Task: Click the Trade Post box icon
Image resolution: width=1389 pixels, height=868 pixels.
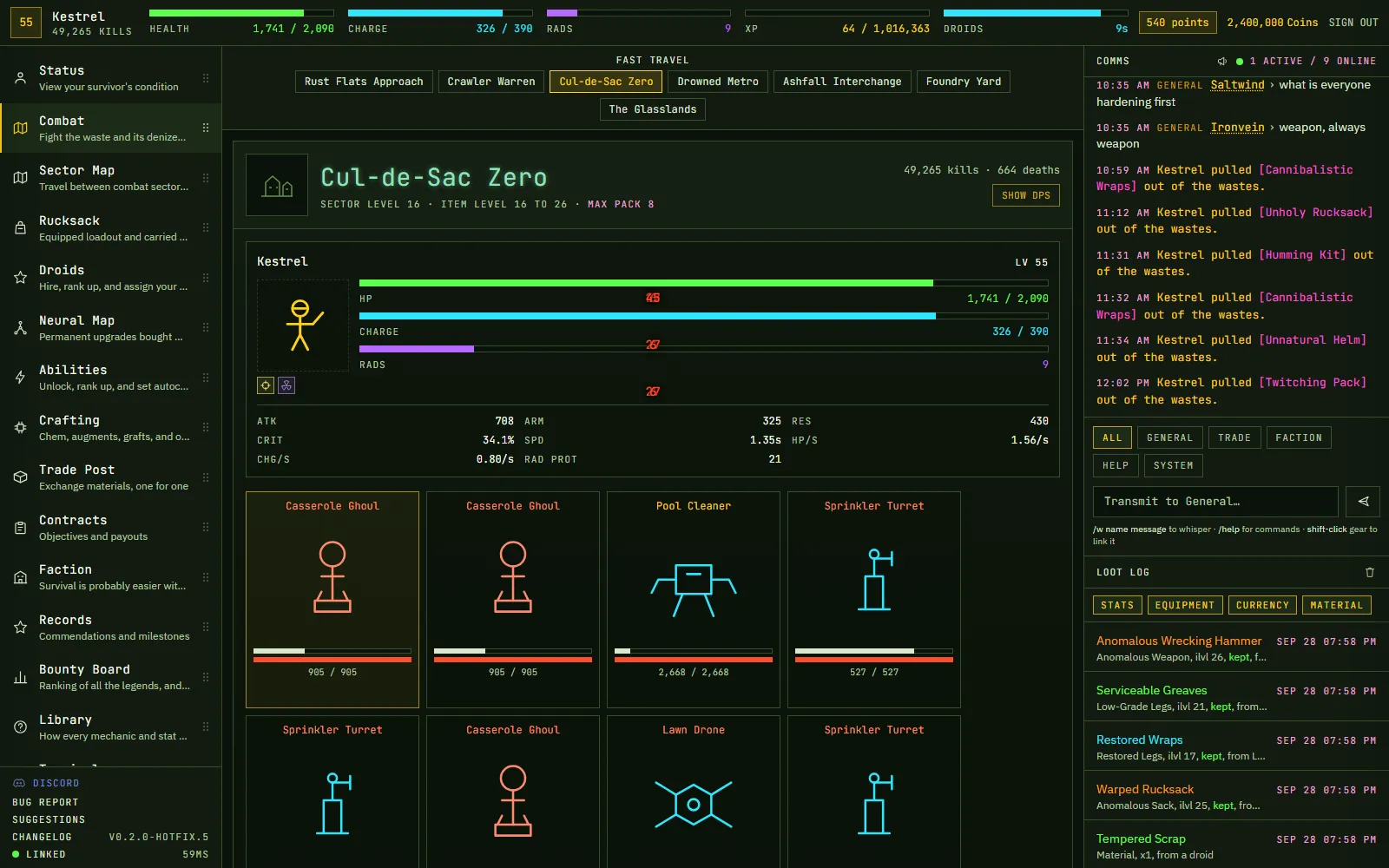Action: (x=20, y=477)
